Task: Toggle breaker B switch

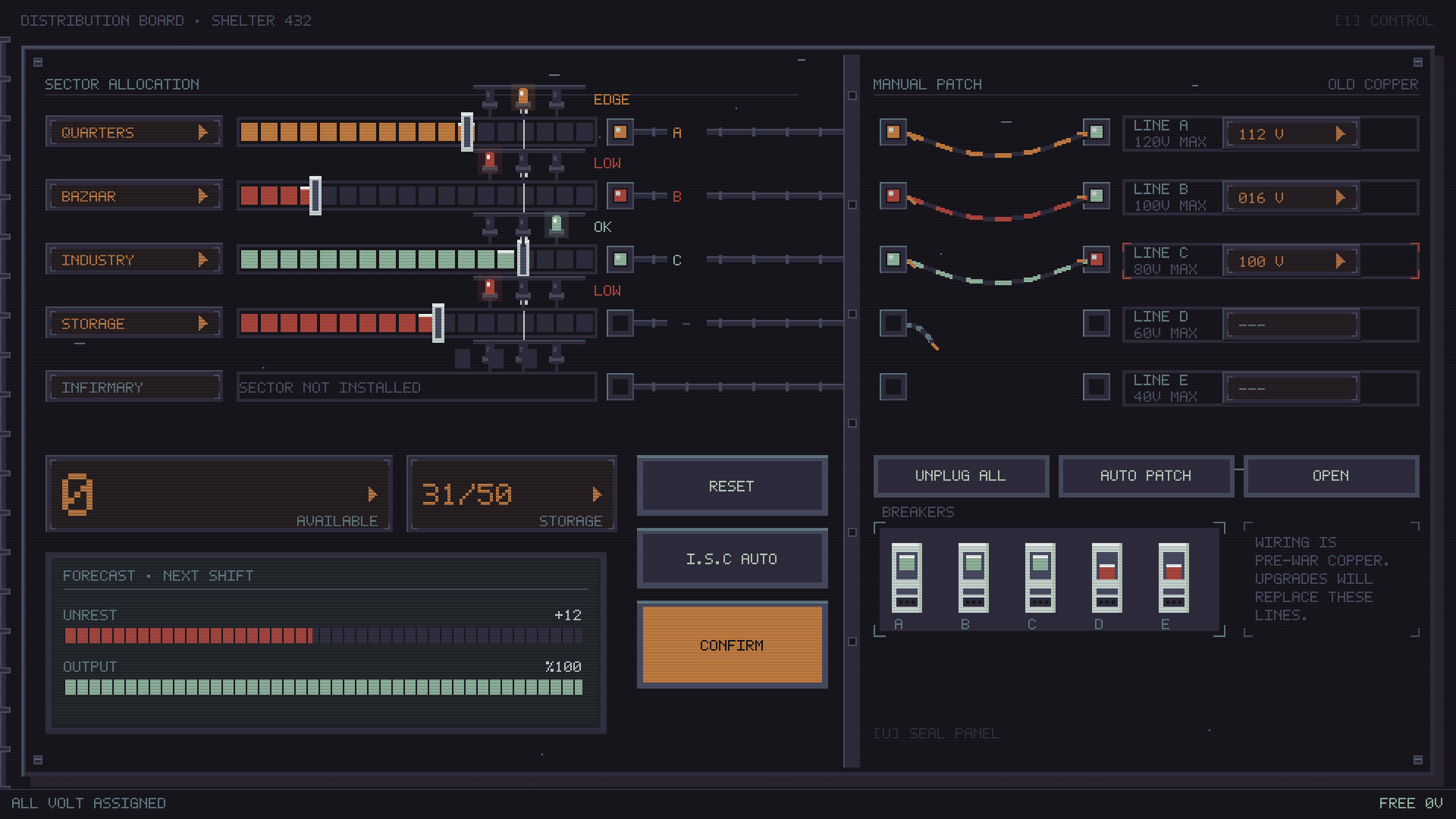Action: (x=974, y=578)
